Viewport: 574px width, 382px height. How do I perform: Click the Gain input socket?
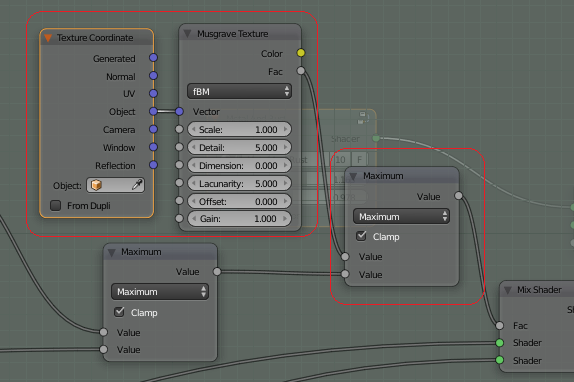[179, 218]
